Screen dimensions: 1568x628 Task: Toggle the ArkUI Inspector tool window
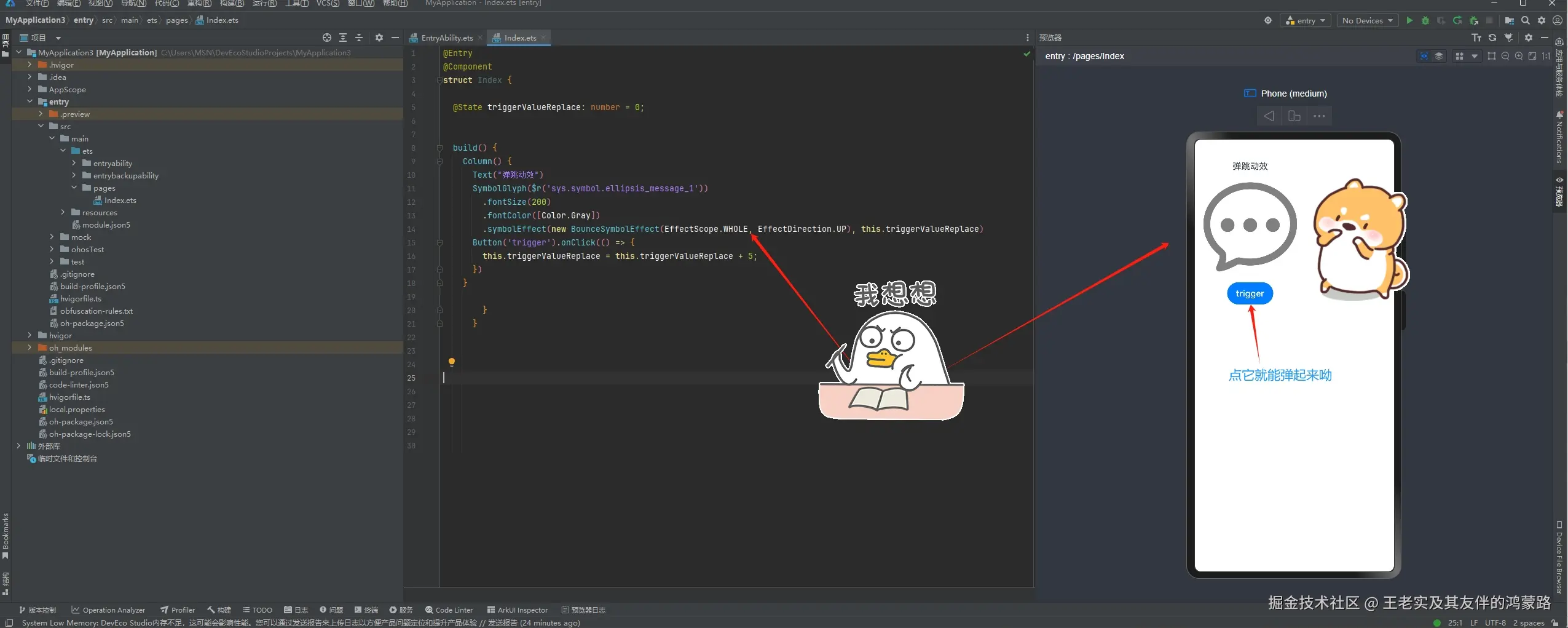coord(518,610)
